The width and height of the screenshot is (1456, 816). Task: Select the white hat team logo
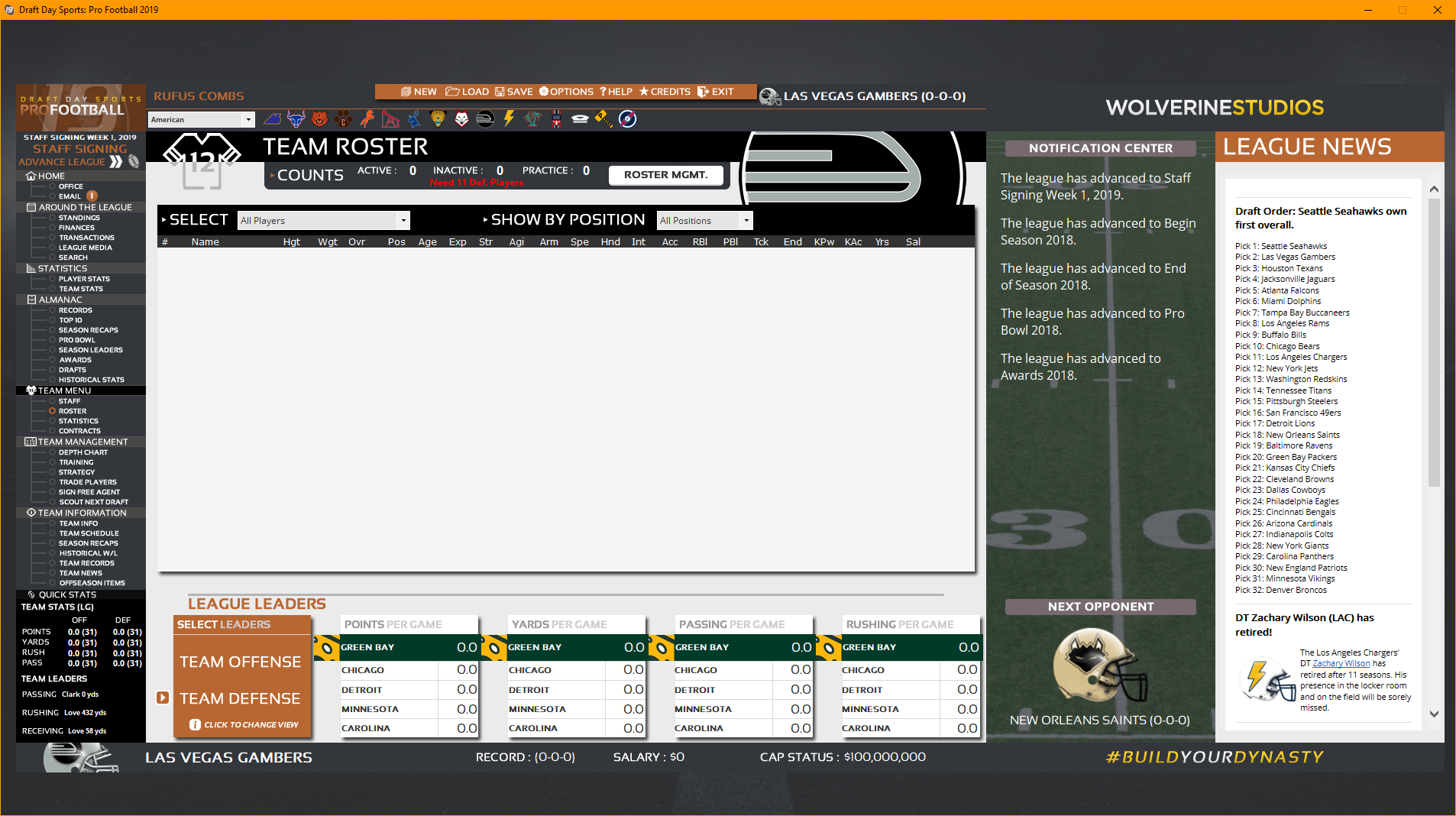point(580,119)
